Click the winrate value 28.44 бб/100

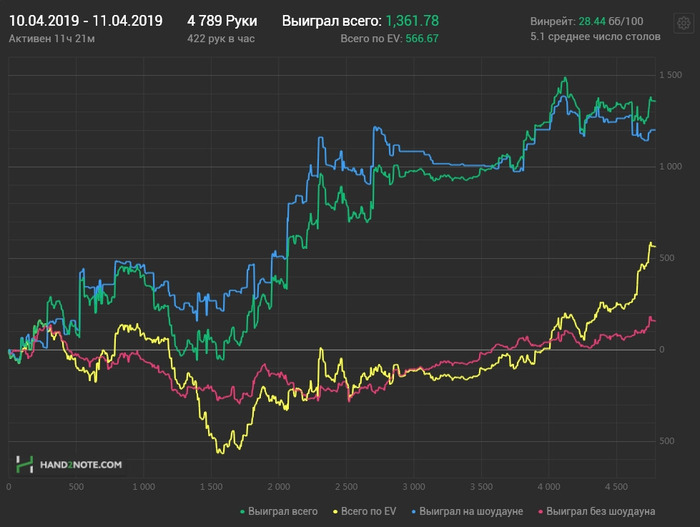click(x=611, y=21)
